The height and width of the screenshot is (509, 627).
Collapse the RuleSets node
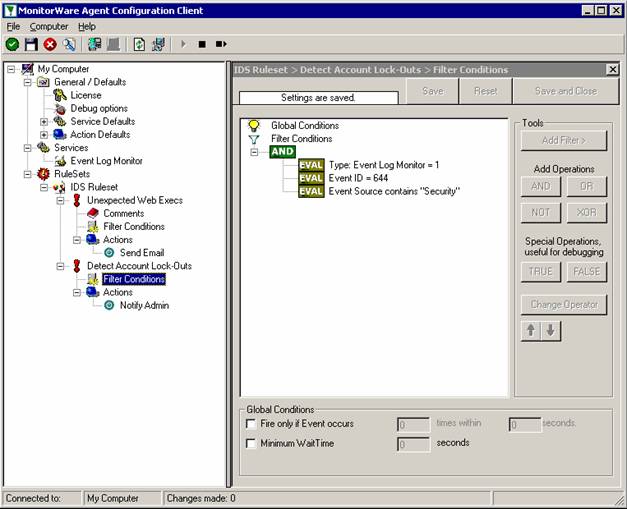pos(28,174)
